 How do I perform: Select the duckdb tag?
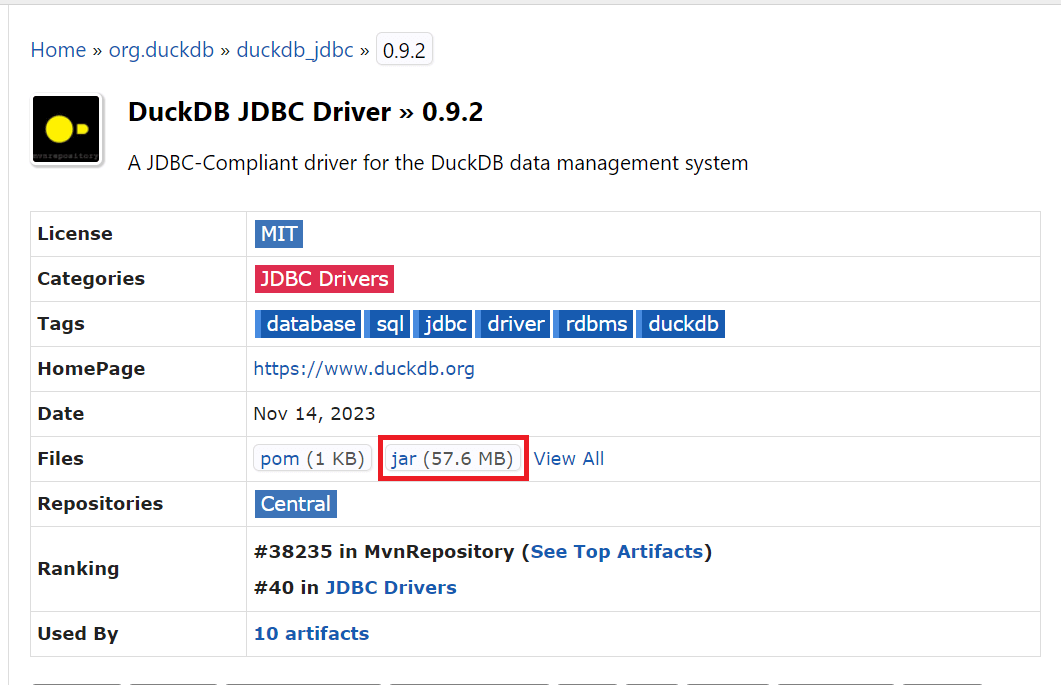pyautogui.click(x=681, y=324)
